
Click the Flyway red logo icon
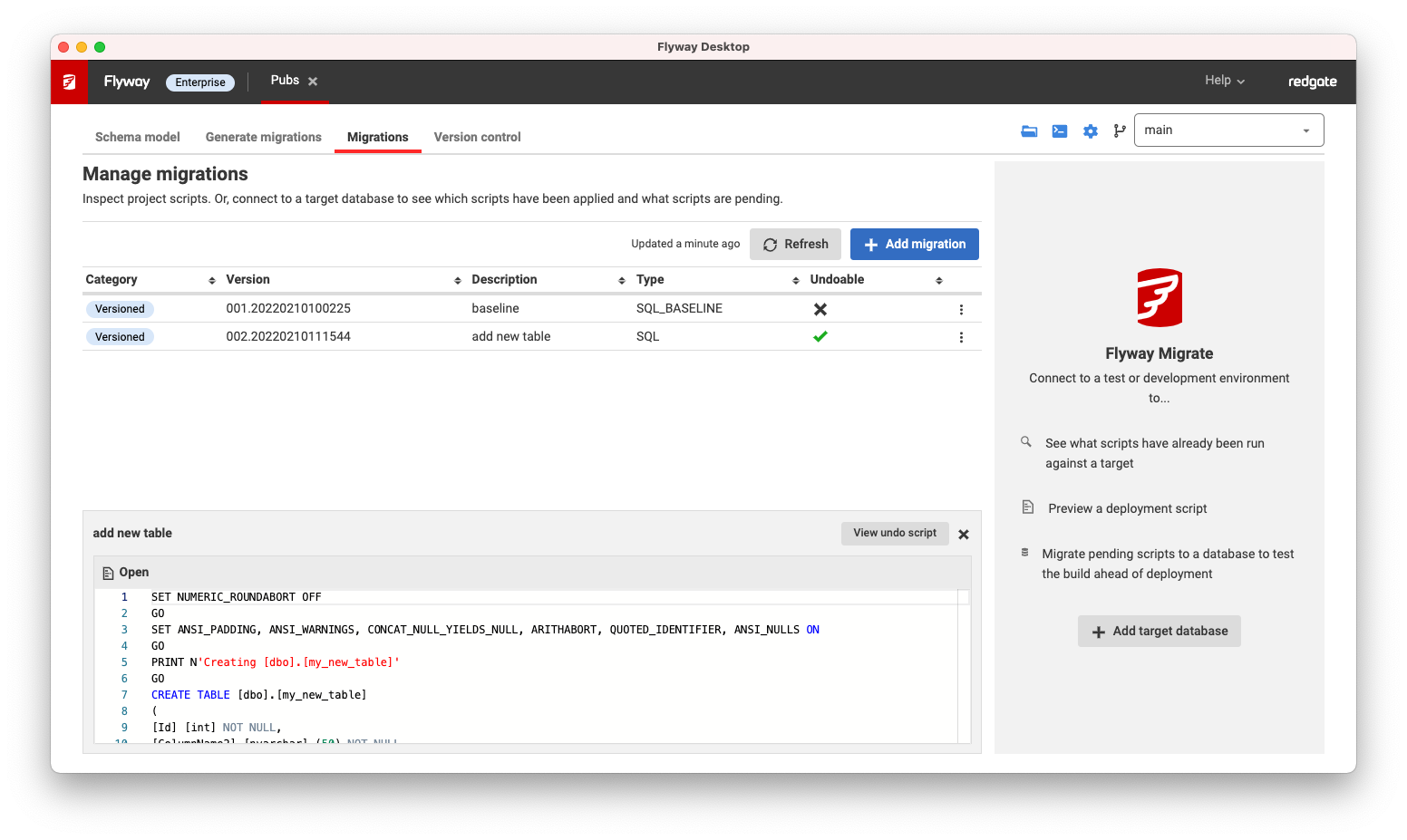point(69,82)
